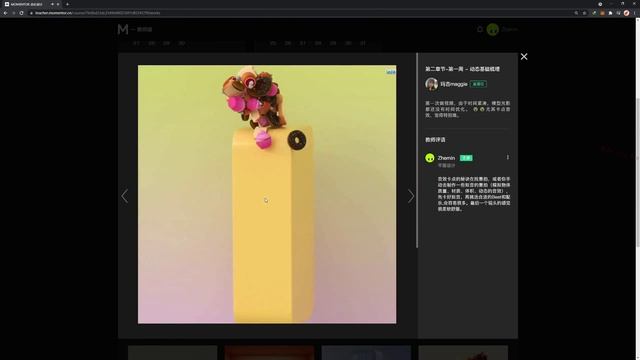Click the fourth dimmed thumbnail below the viewer
This screenshot has height=360, width=640.
click(463, 353)
